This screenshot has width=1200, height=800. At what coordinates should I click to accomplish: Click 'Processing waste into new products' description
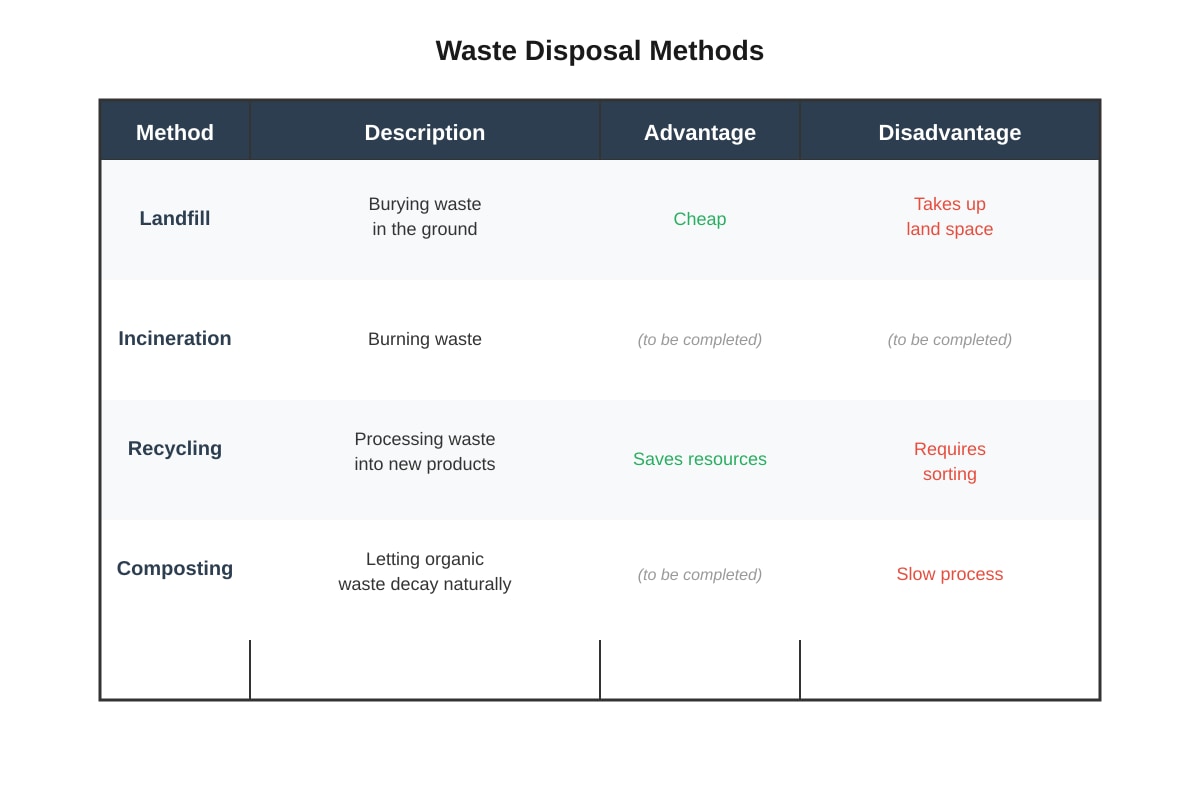click(425, 452)
